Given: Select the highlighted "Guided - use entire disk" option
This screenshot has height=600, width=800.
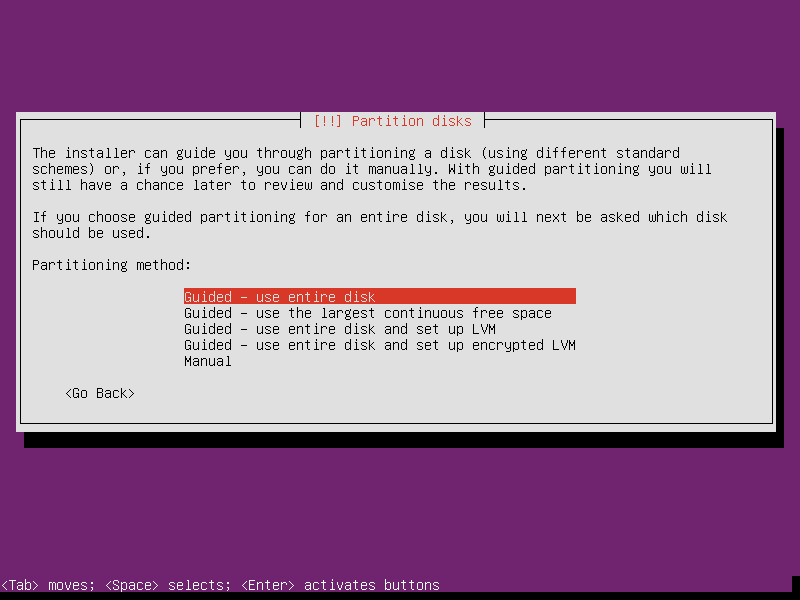Looking at the screenshot, I should (x=380, y=296).
